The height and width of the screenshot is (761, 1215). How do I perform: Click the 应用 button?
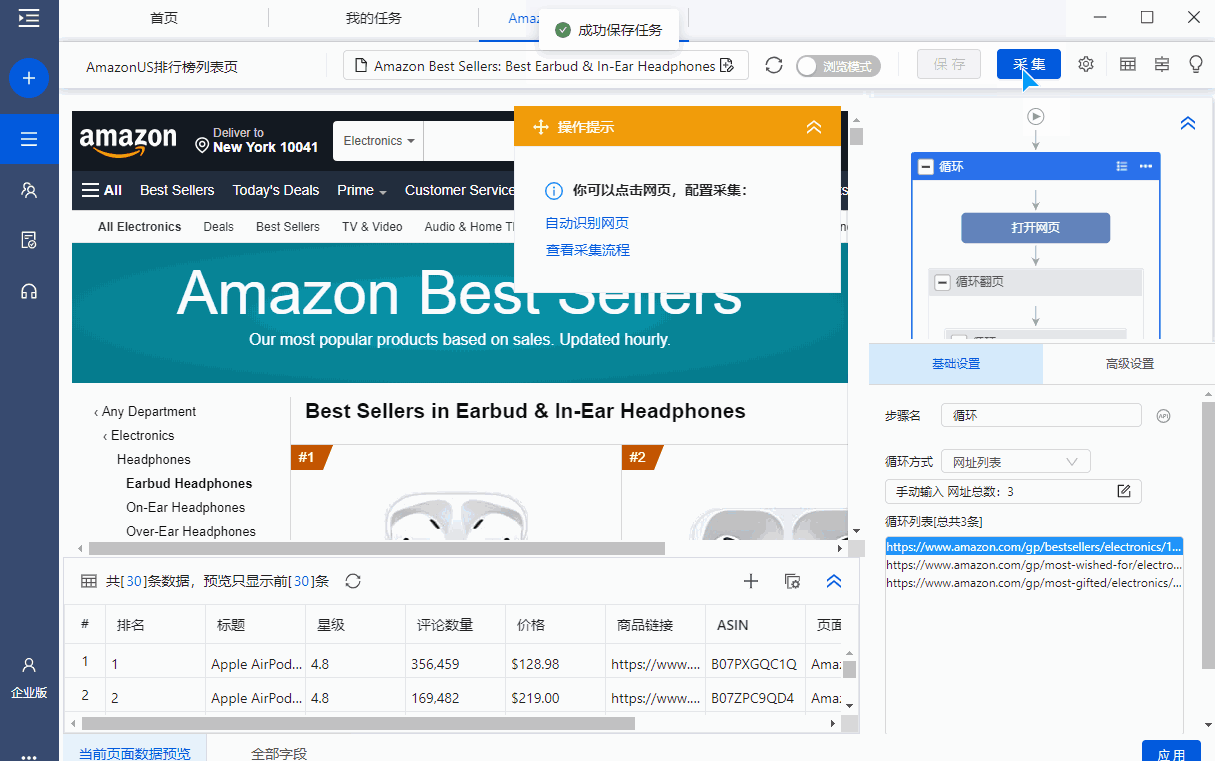tap(1171, 753)
